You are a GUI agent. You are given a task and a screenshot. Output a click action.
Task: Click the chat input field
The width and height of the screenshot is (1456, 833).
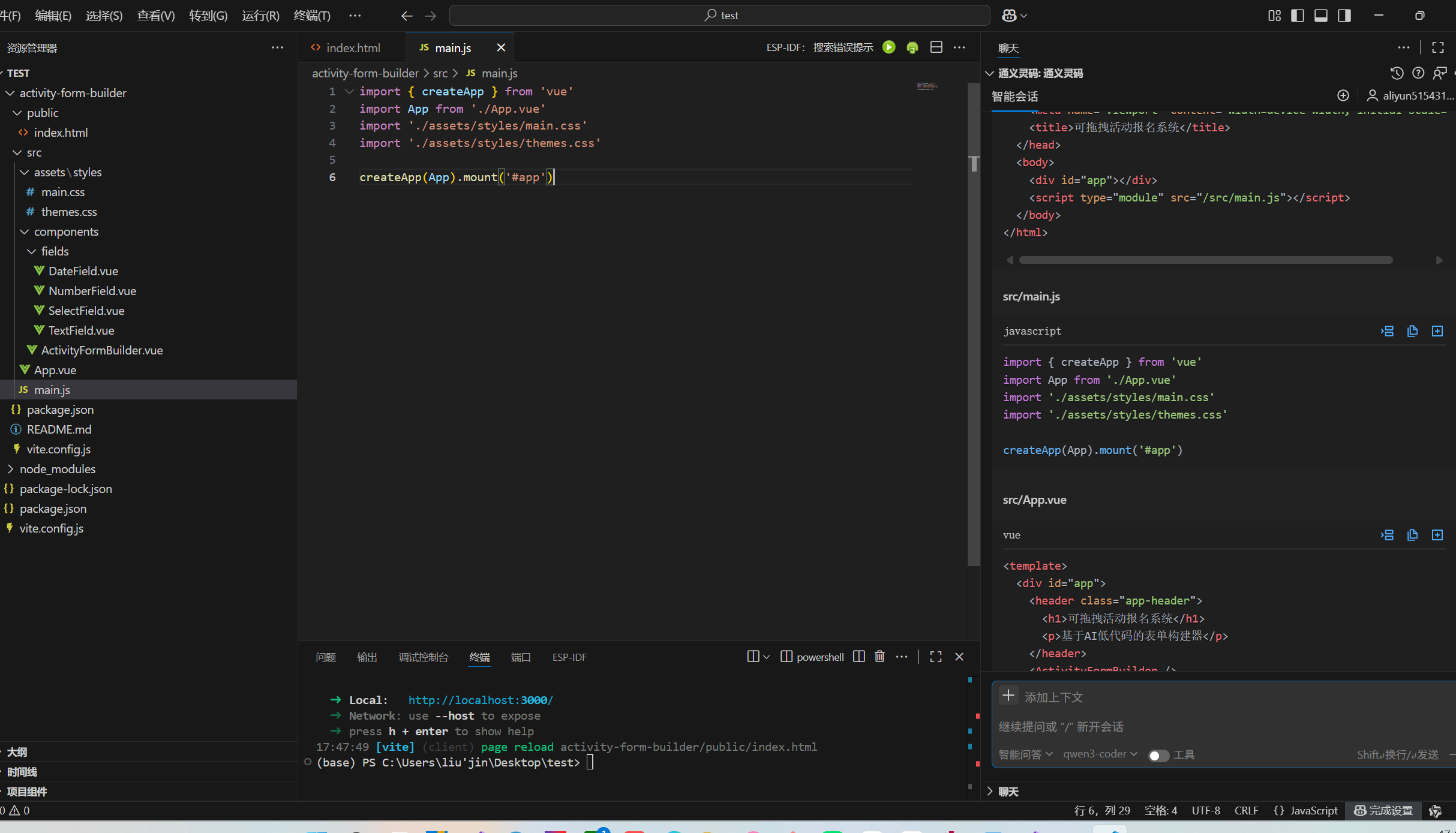tap(1224, 727)
